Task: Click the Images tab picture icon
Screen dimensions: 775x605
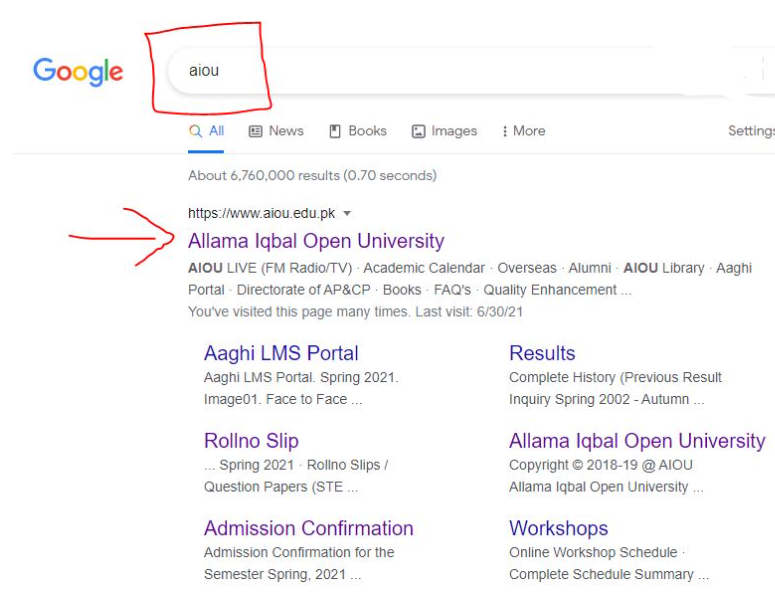Action: pyautogui.click(x=419, y=131)
